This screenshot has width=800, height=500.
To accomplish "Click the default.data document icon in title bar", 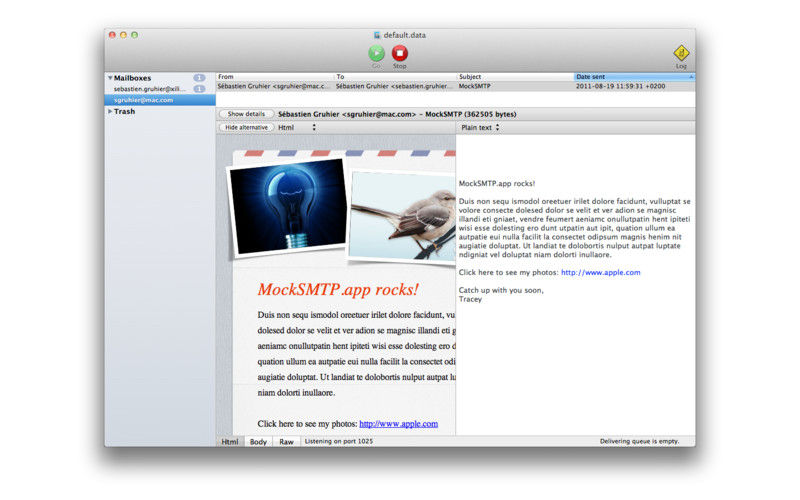I will pyautogui.click(x=377, y=35).
